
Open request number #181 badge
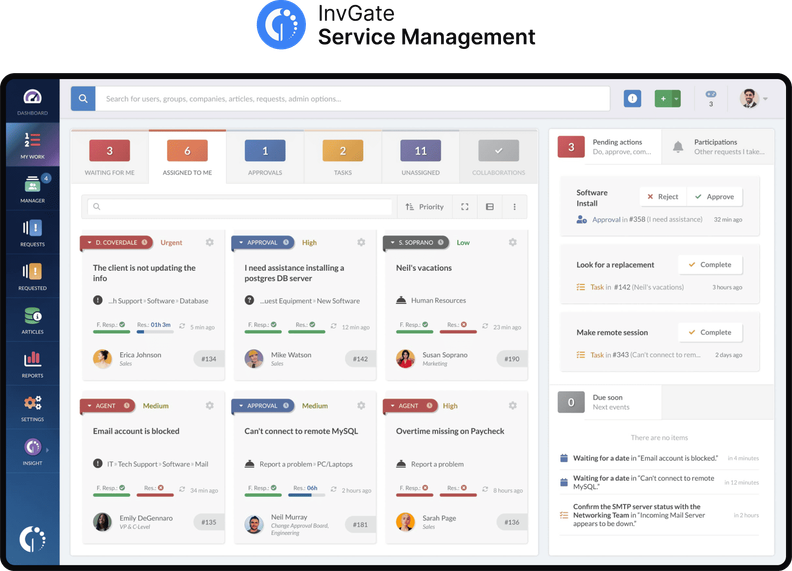(x=360, y=525)
